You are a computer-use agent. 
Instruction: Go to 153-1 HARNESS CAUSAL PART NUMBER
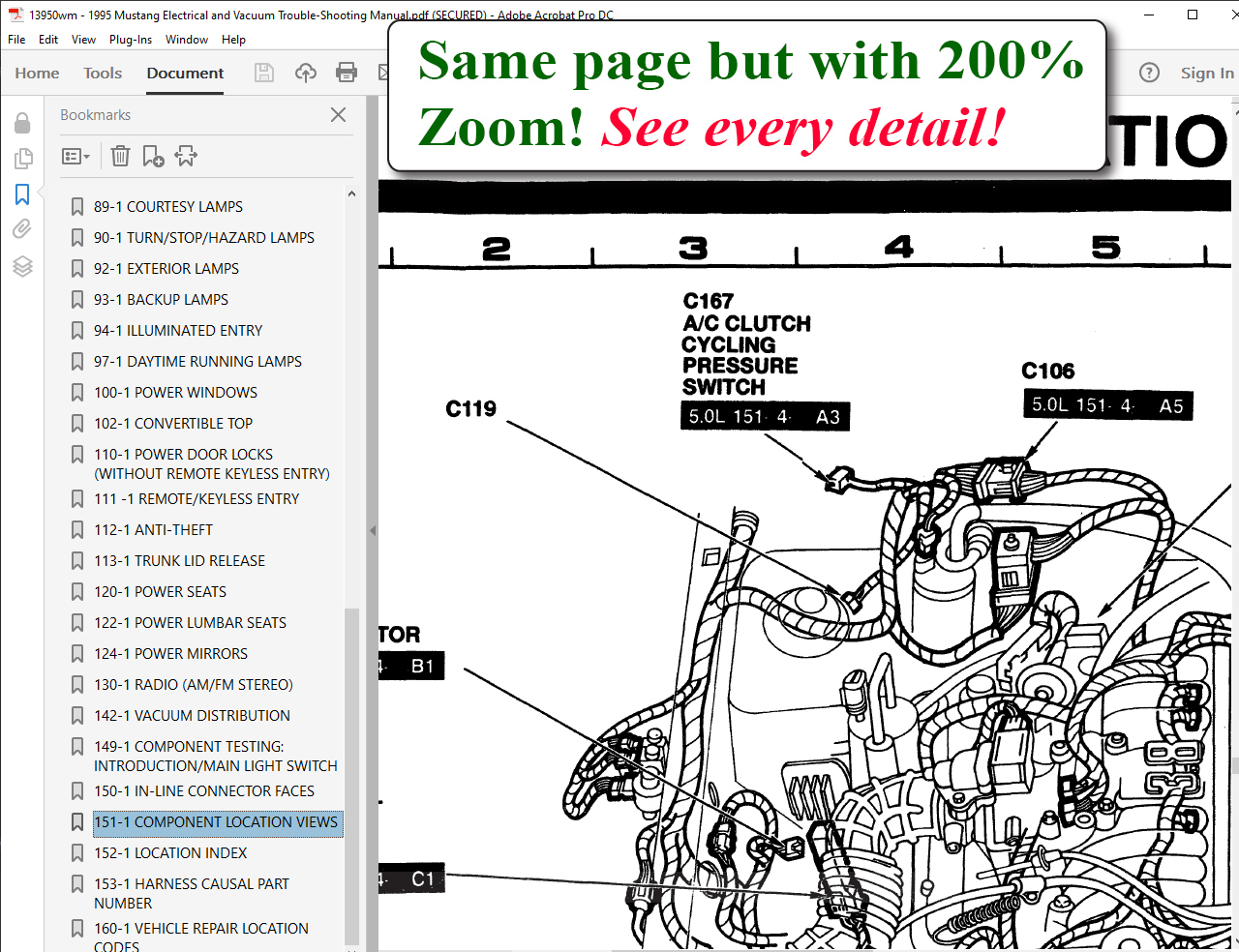[x=192, y=894]
